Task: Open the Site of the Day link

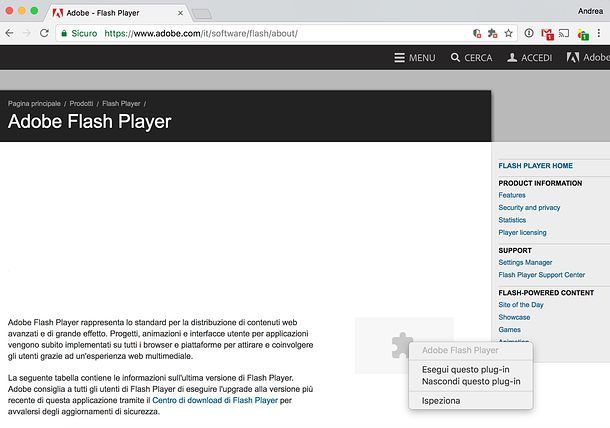Action: (521, 305)
